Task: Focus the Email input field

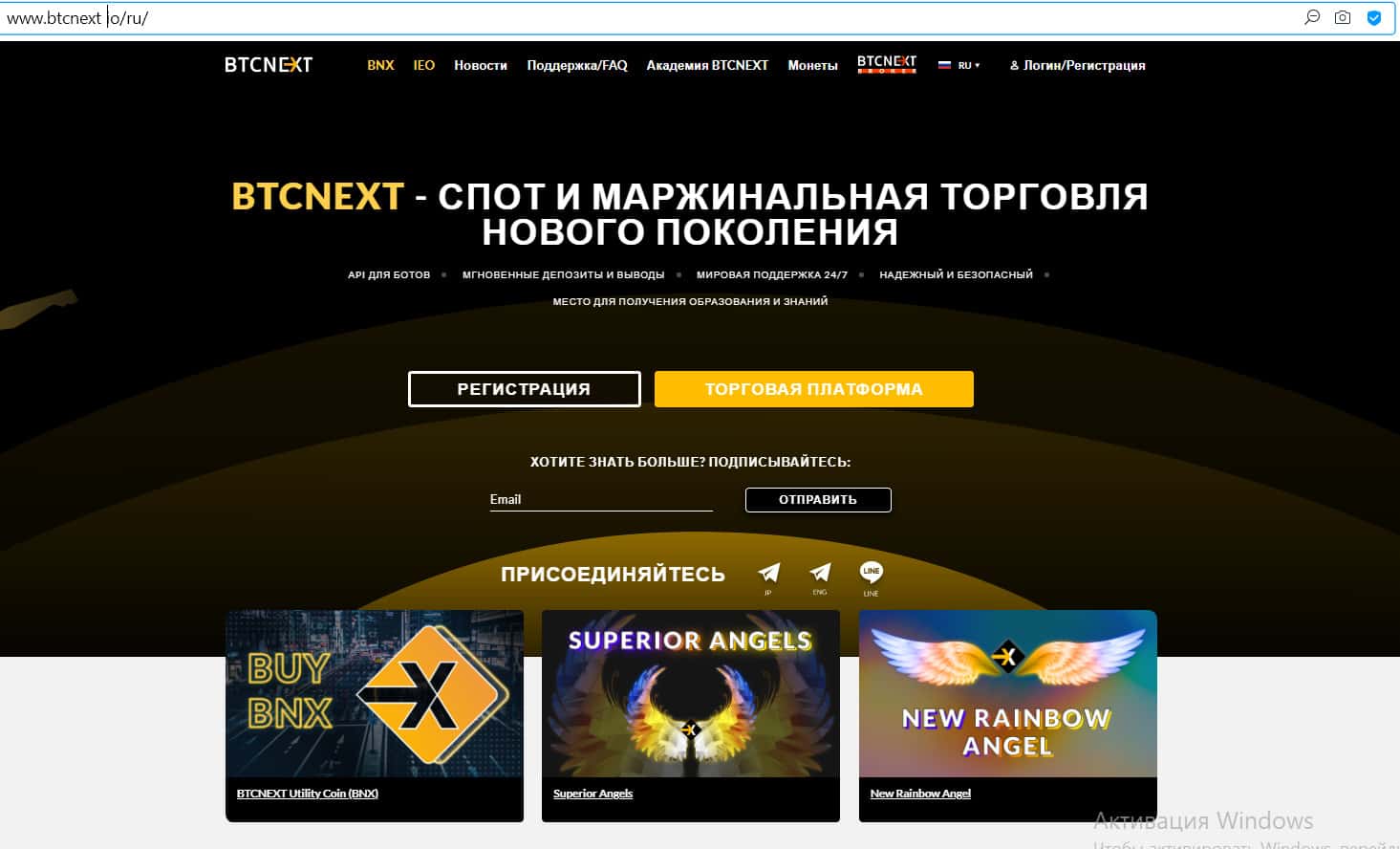Action: point(601,499)
